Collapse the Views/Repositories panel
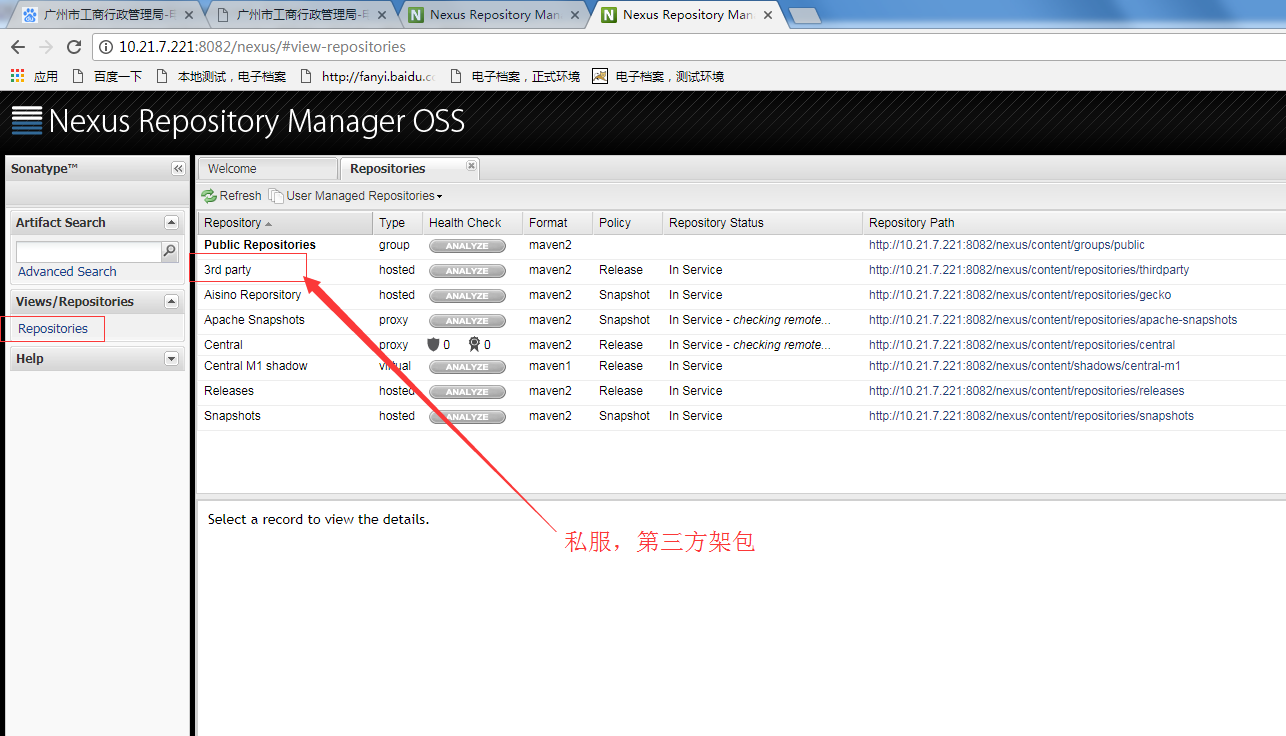 (x=171, y=302)
